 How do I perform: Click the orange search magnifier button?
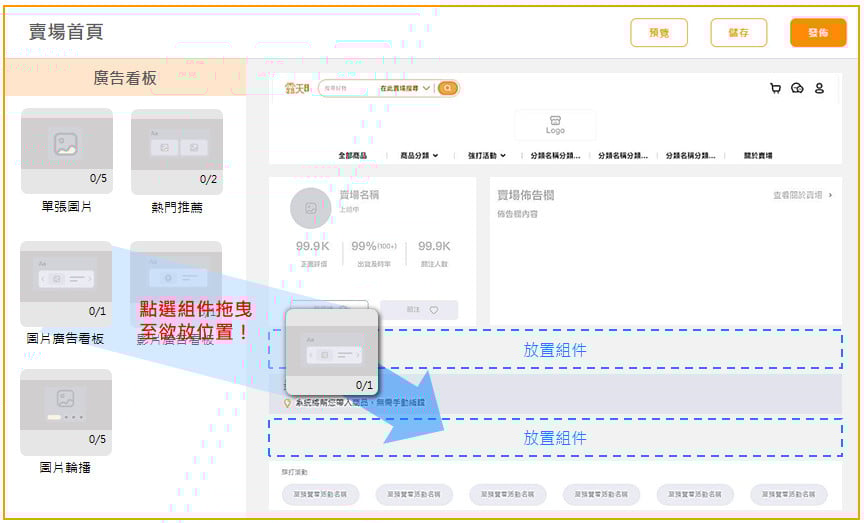448,88
